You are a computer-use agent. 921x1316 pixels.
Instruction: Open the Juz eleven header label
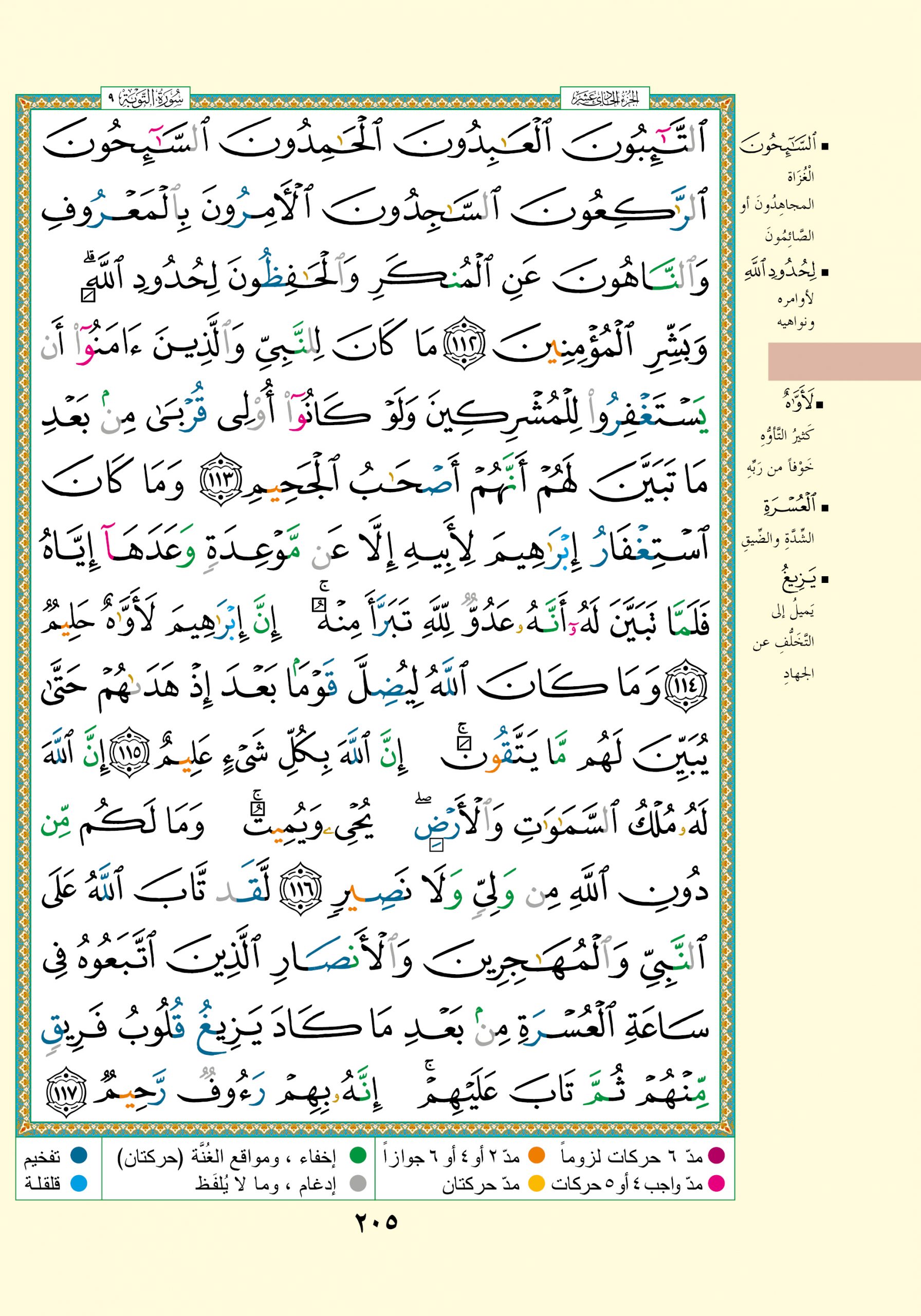pos(604,99)
